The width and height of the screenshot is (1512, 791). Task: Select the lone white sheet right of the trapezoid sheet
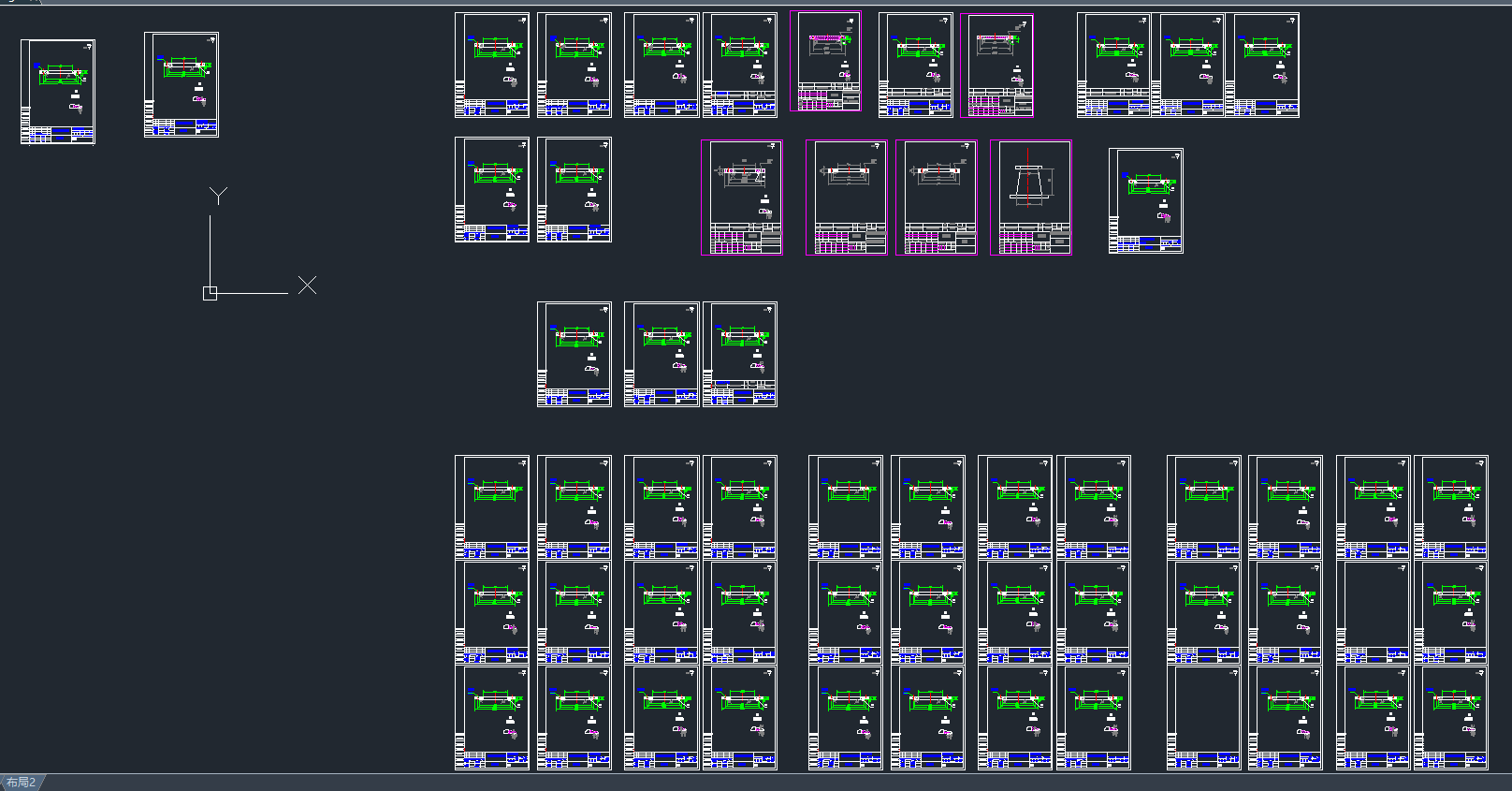[x=1146, y=200]
